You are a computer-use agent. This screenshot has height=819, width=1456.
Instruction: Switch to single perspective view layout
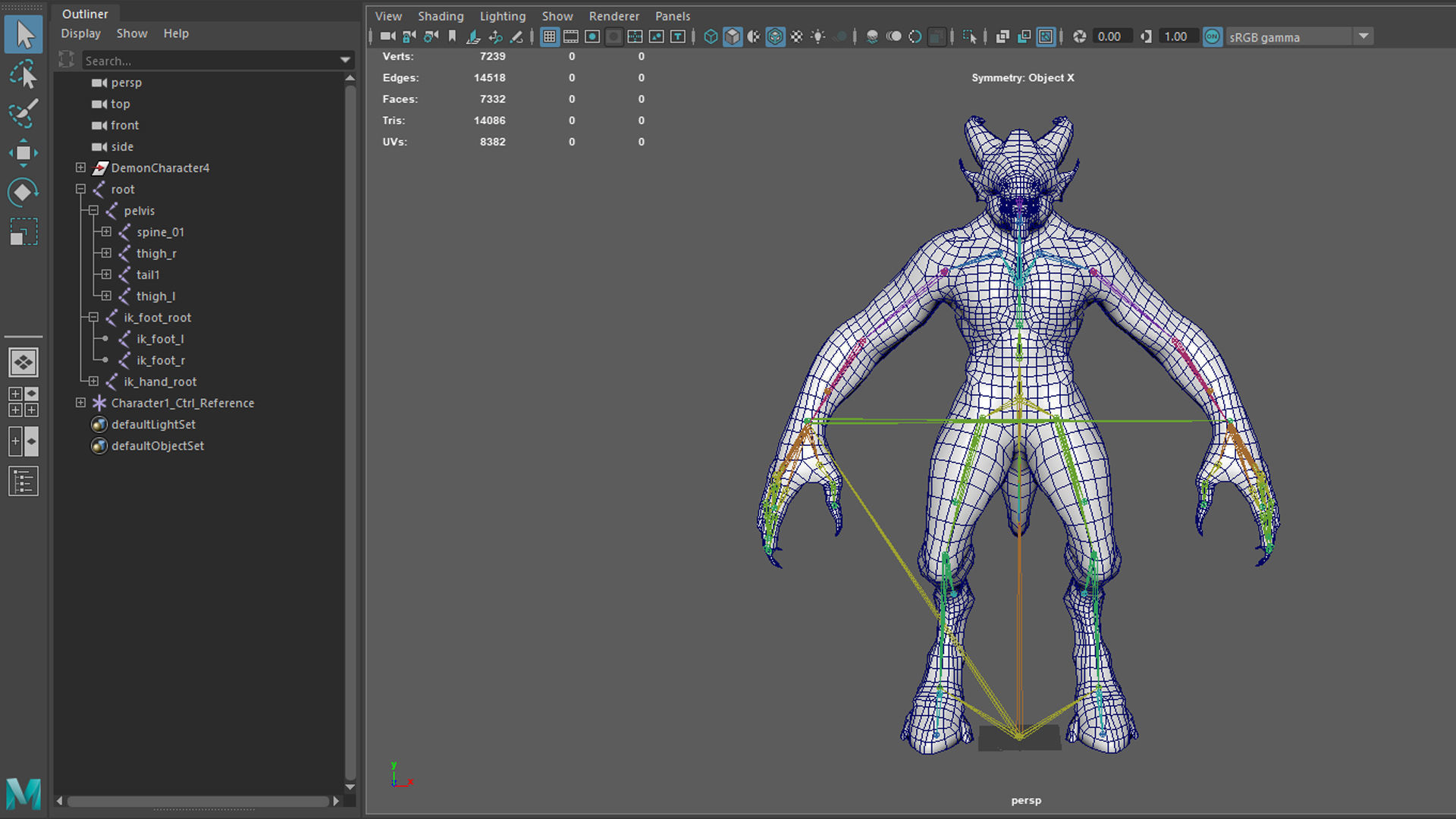click(24, 362)
